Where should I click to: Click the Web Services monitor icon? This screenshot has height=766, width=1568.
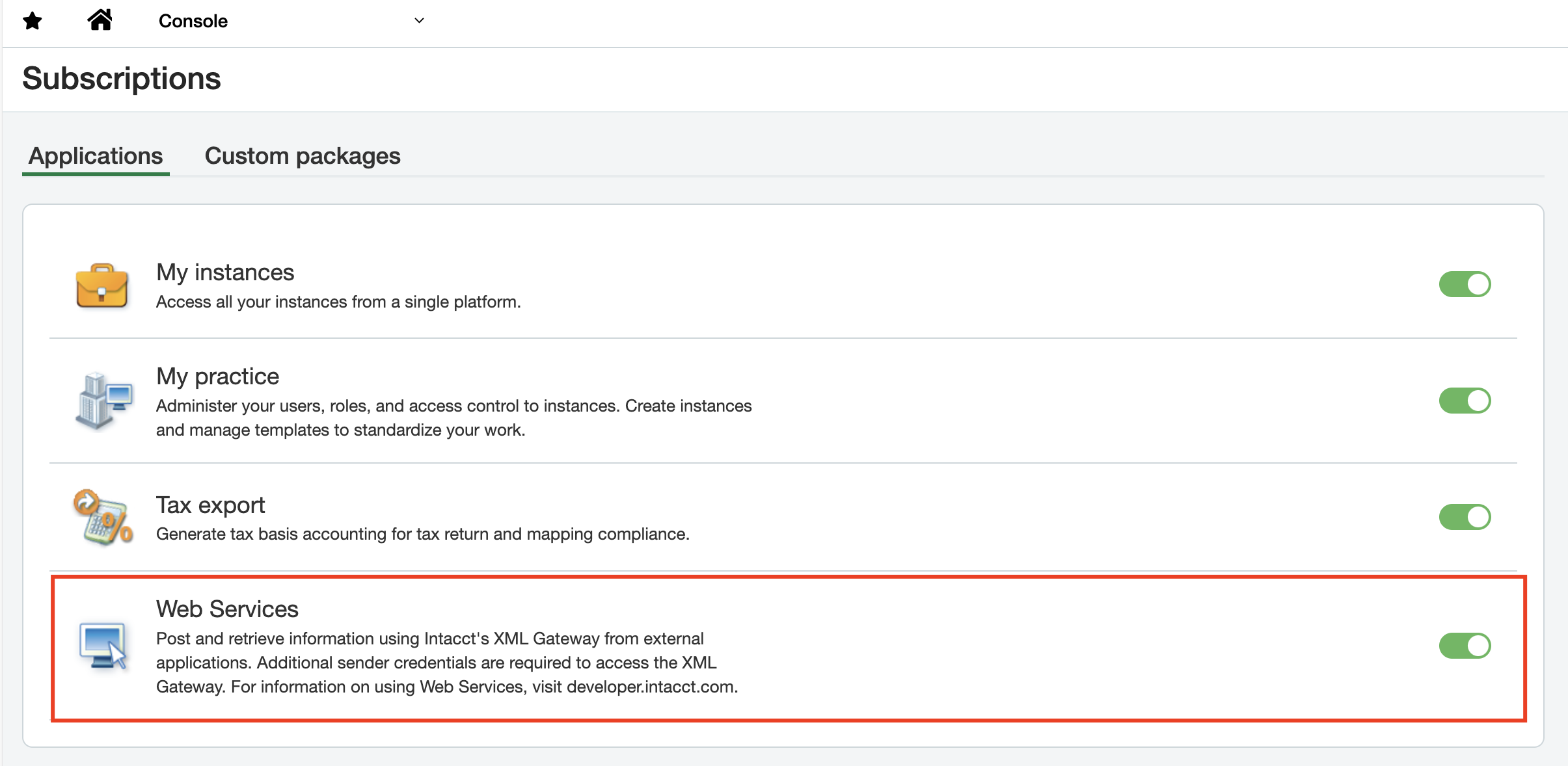103,646
